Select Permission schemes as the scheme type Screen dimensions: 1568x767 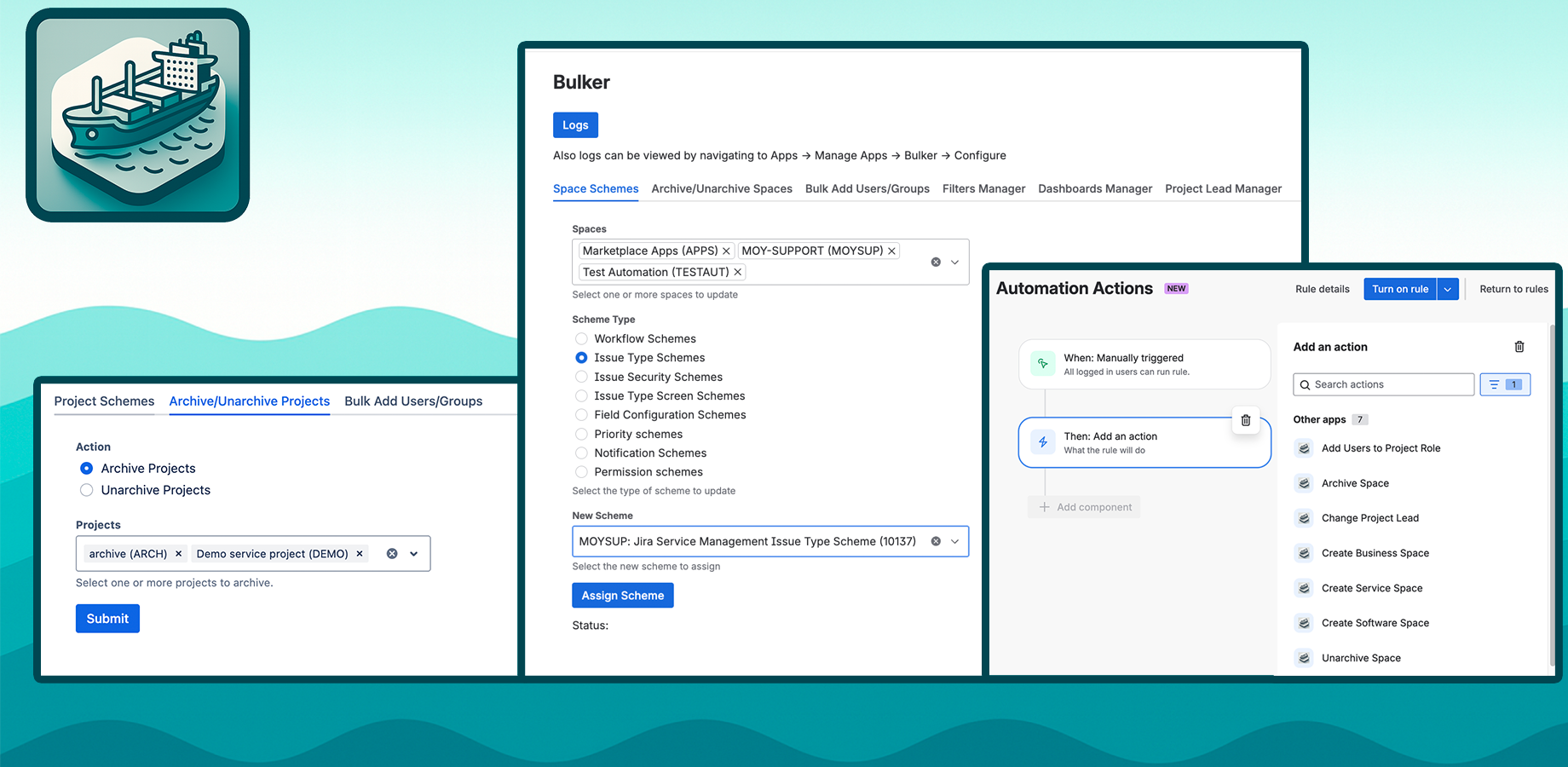click(x=580, y=471)
